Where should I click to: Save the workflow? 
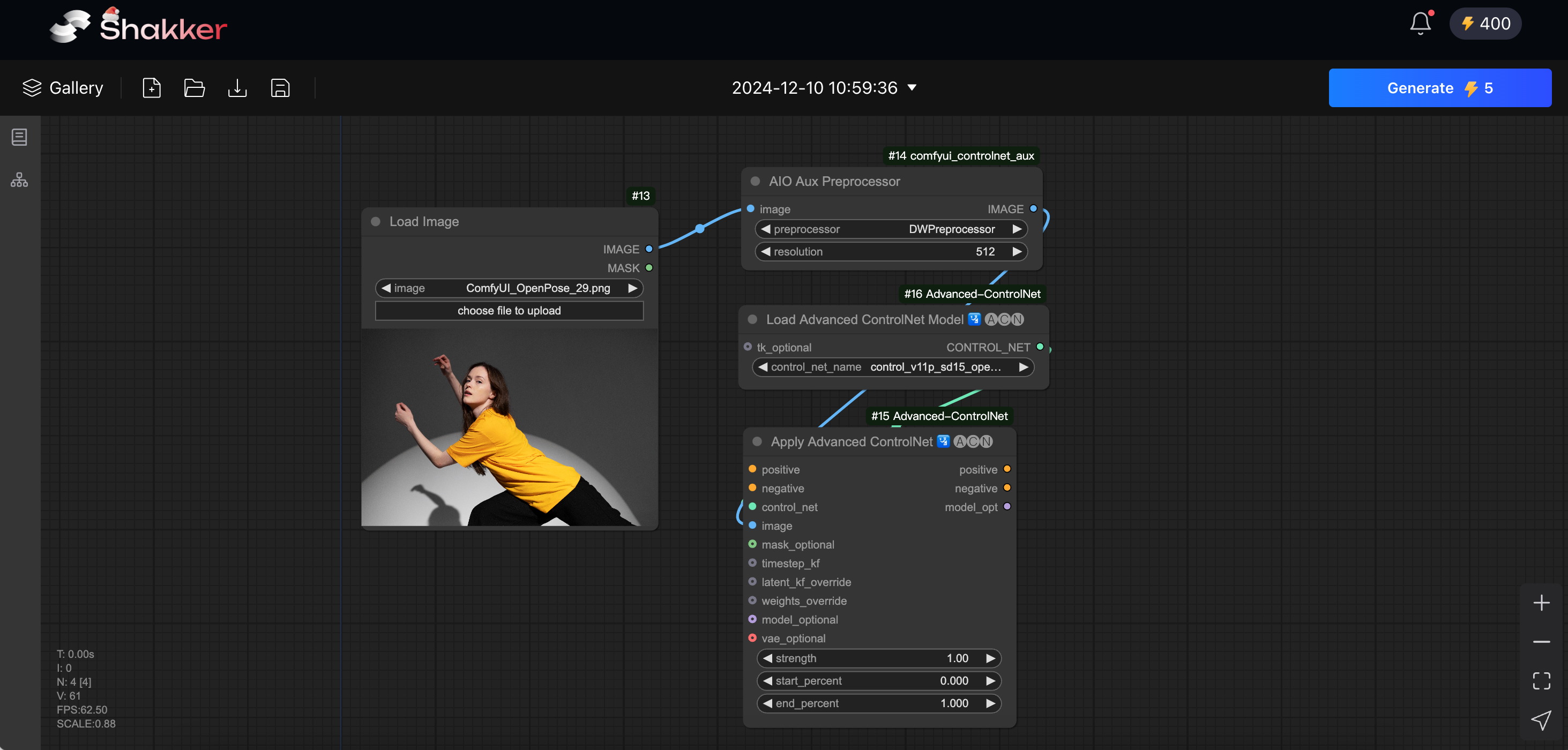280,88
